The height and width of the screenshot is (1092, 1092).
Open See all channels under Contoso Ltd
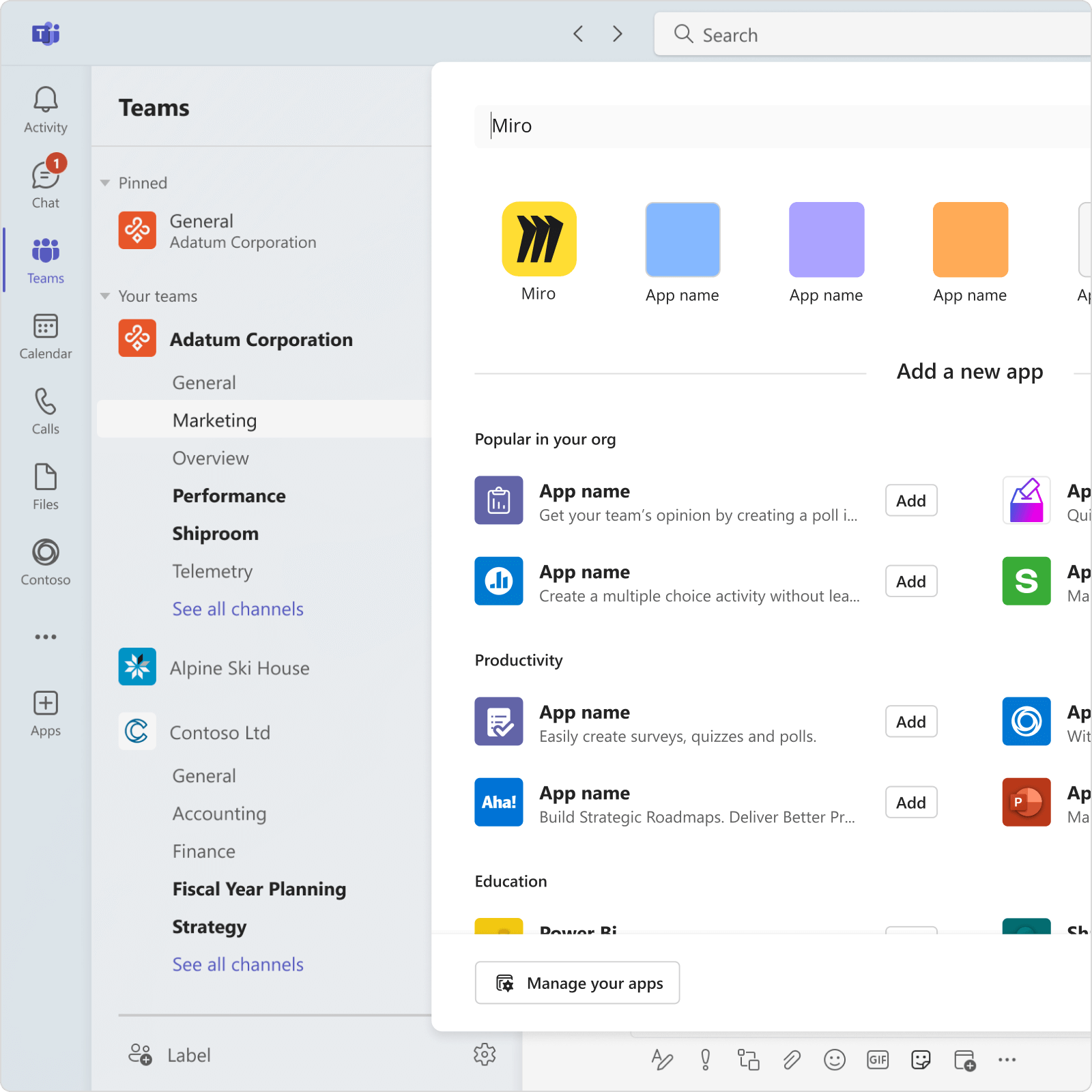point(238,964)
